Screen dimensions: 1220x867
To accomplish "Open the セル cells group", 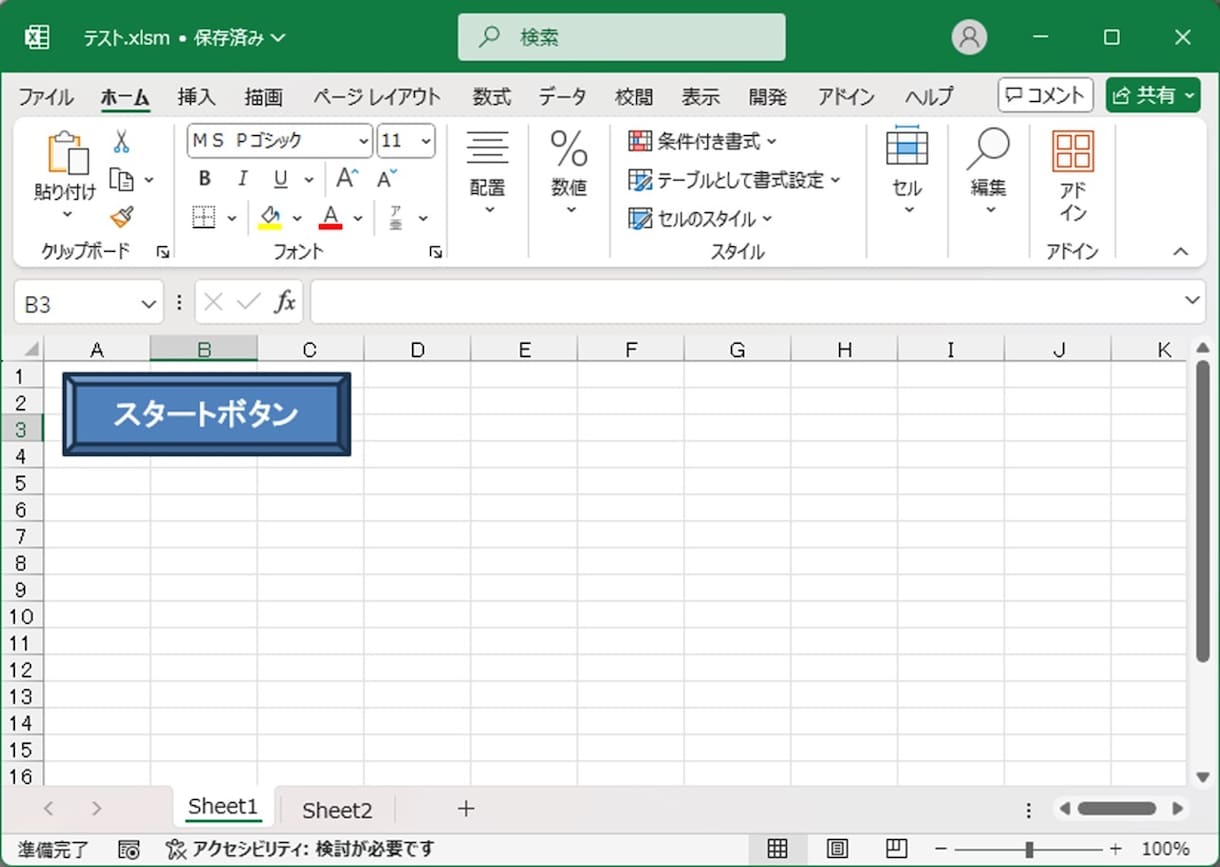I will tap(907, 169).
